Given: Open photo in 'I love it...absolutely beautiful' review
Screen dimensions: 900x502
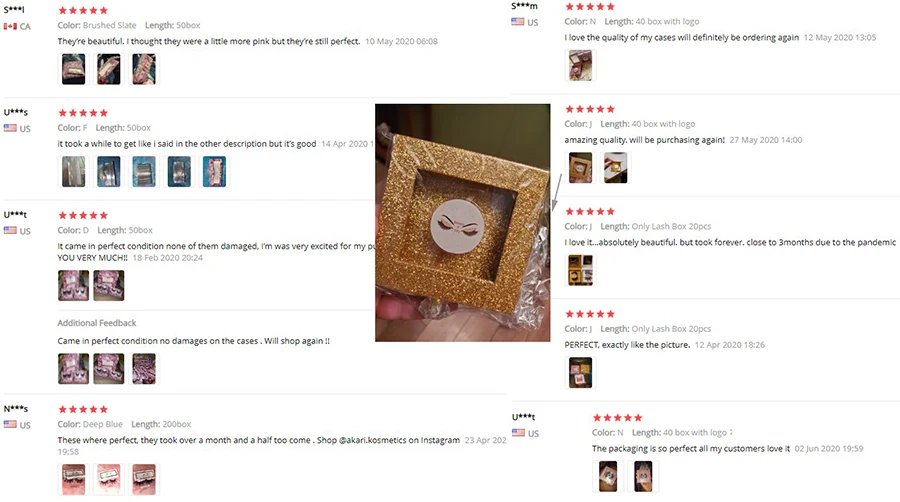Looking at the screenshot, I should pos(580,270).
